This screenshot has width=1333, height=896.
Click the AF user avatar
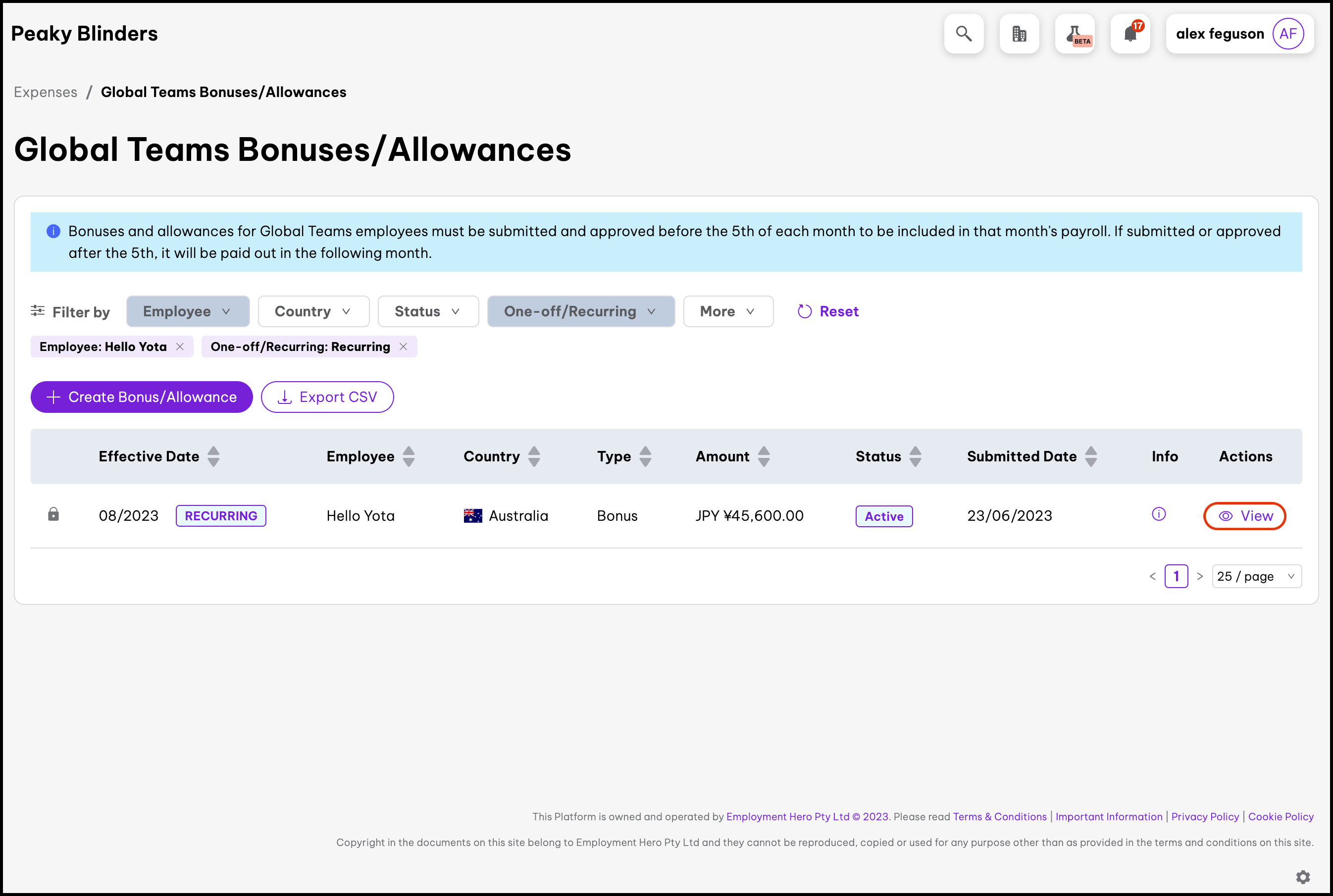pyautogui.click(x=1288, y=34)
